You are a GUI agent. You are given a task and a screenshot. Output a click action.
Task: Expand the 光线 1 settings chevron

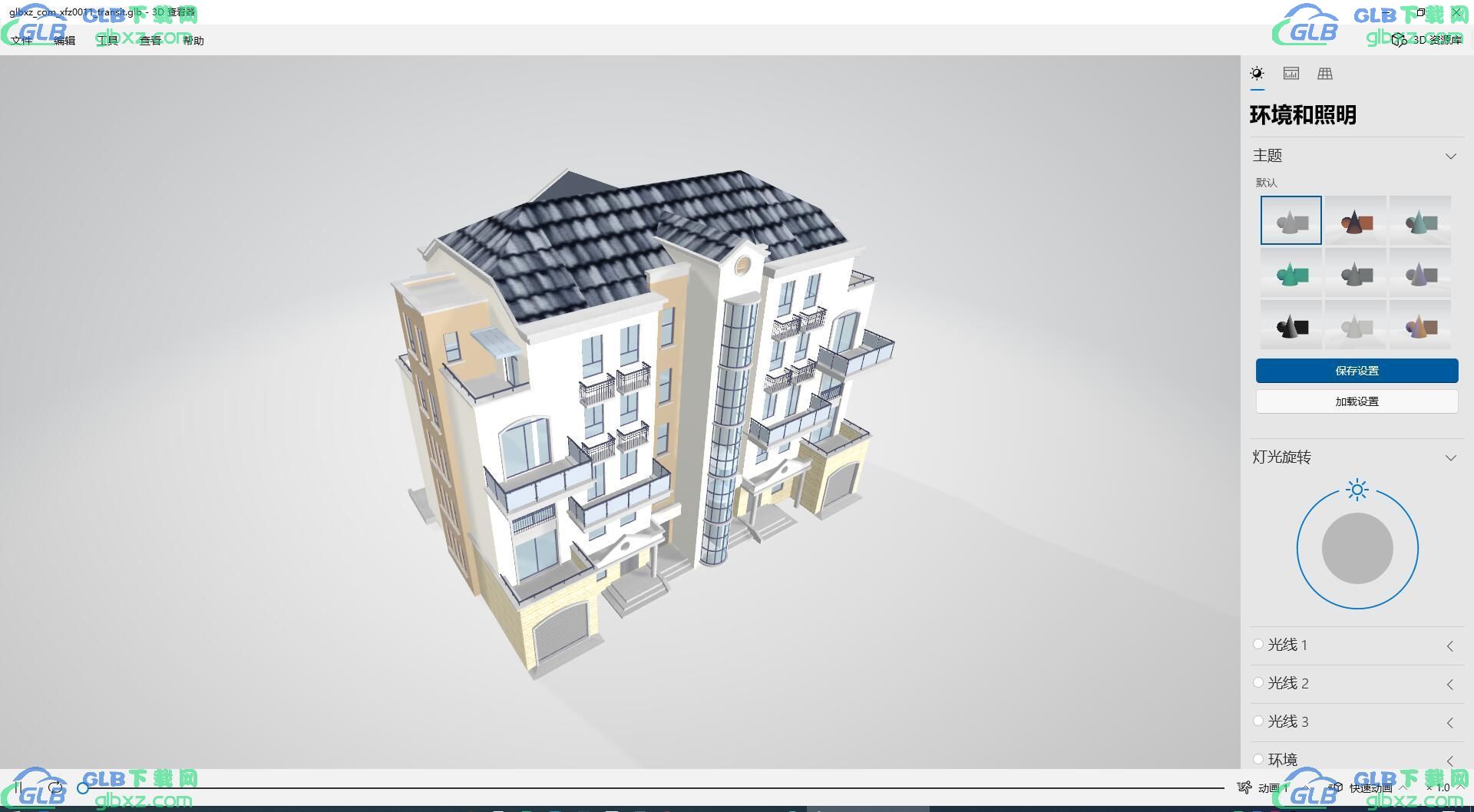pos(1449,646)
